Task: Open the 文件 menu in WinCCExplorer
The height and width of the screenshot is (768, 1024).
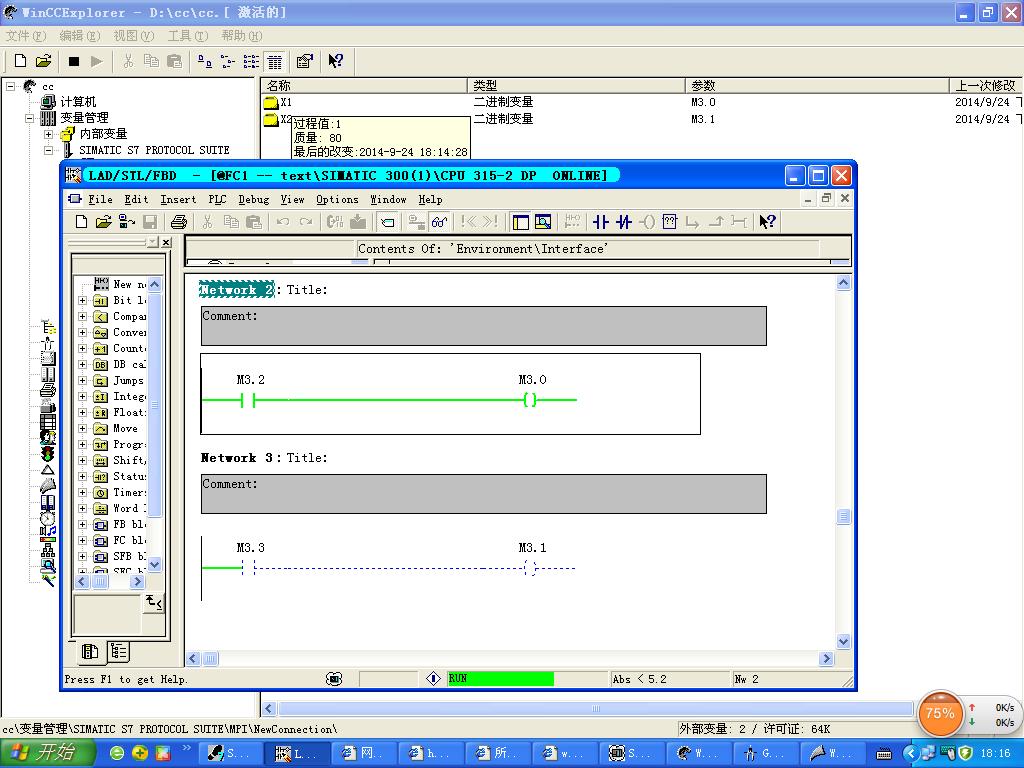Action: pos(26,36)
